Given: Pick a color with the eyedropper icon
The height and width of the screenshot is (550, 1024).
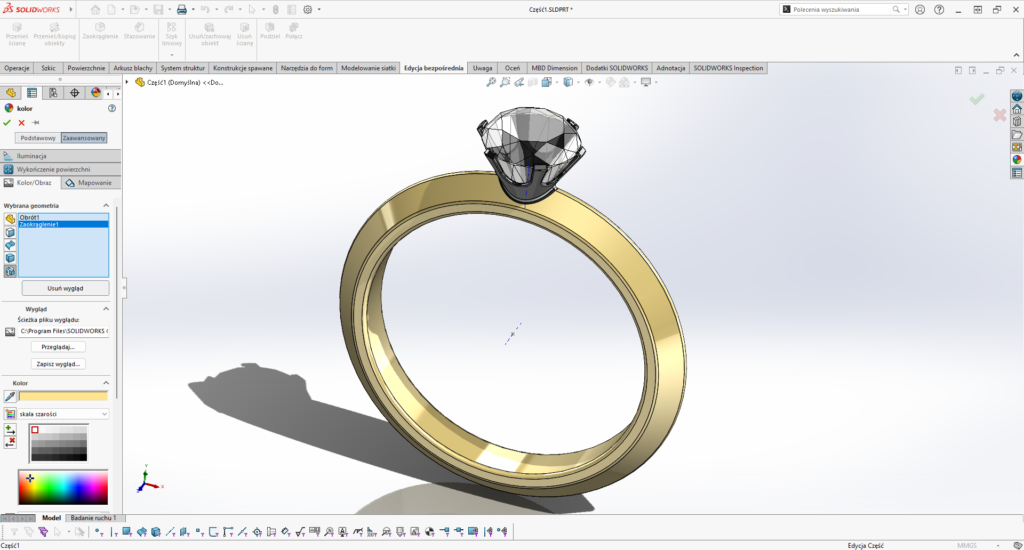Looking at the screenshot, I should coord(10,396).
